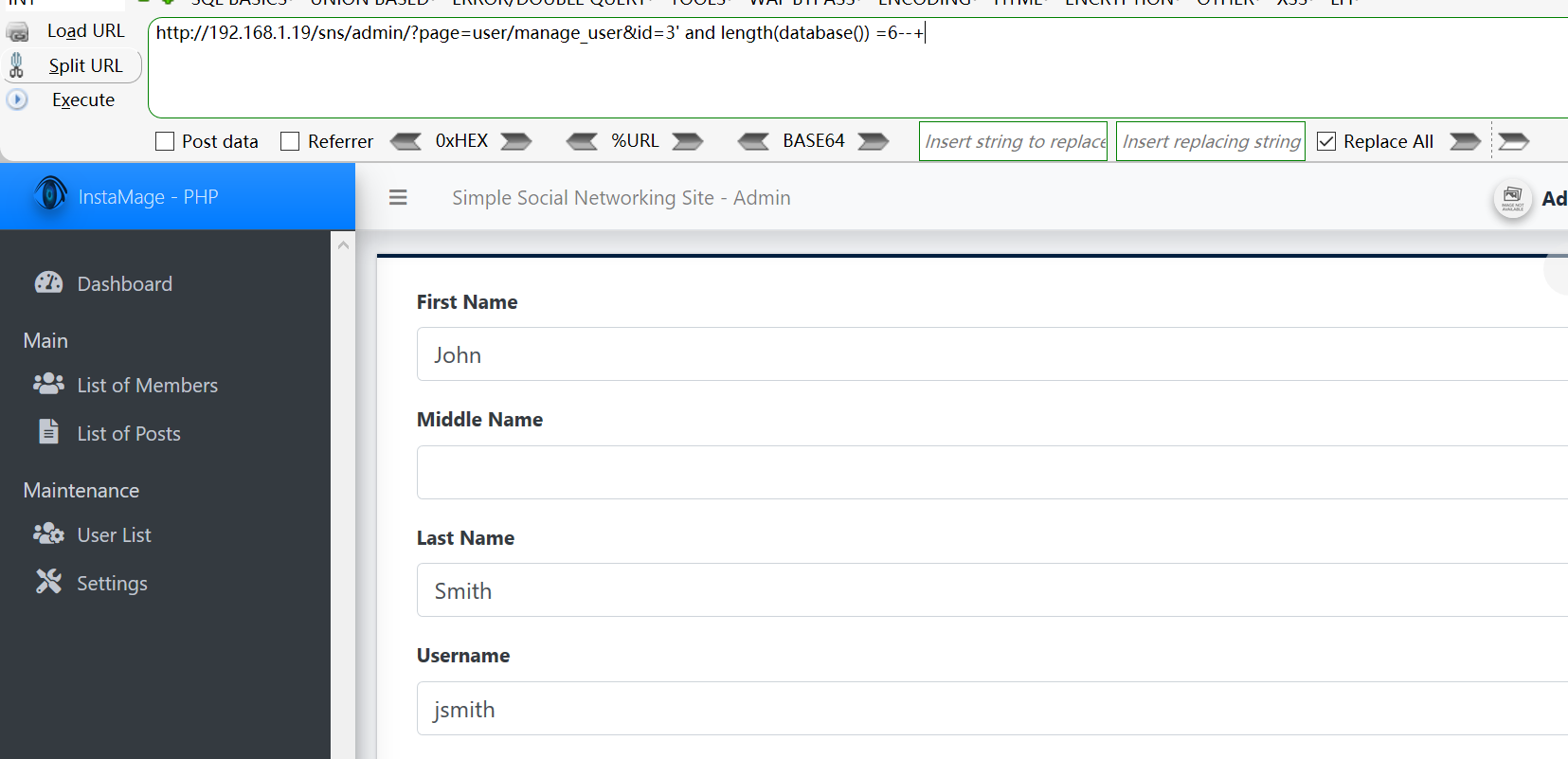
Task: Click the right arrow after BASE64
Action: click(x=874, y=141)
